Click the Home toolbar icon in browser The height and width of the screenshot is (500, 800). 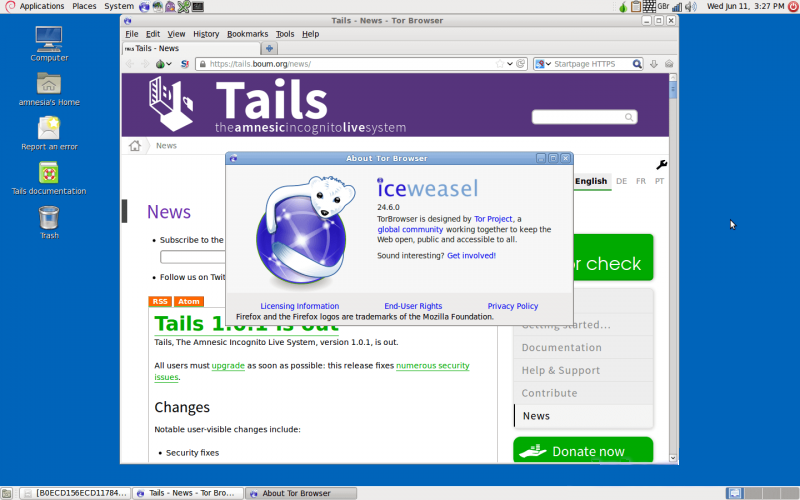point(669,64)
